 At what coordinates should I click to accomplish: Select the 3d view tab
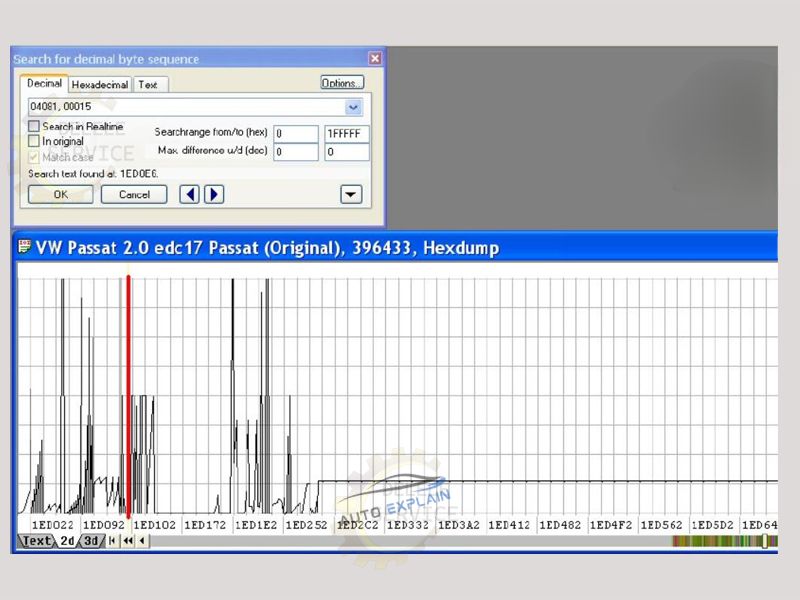pyautogui.click(x=89, y=541)
